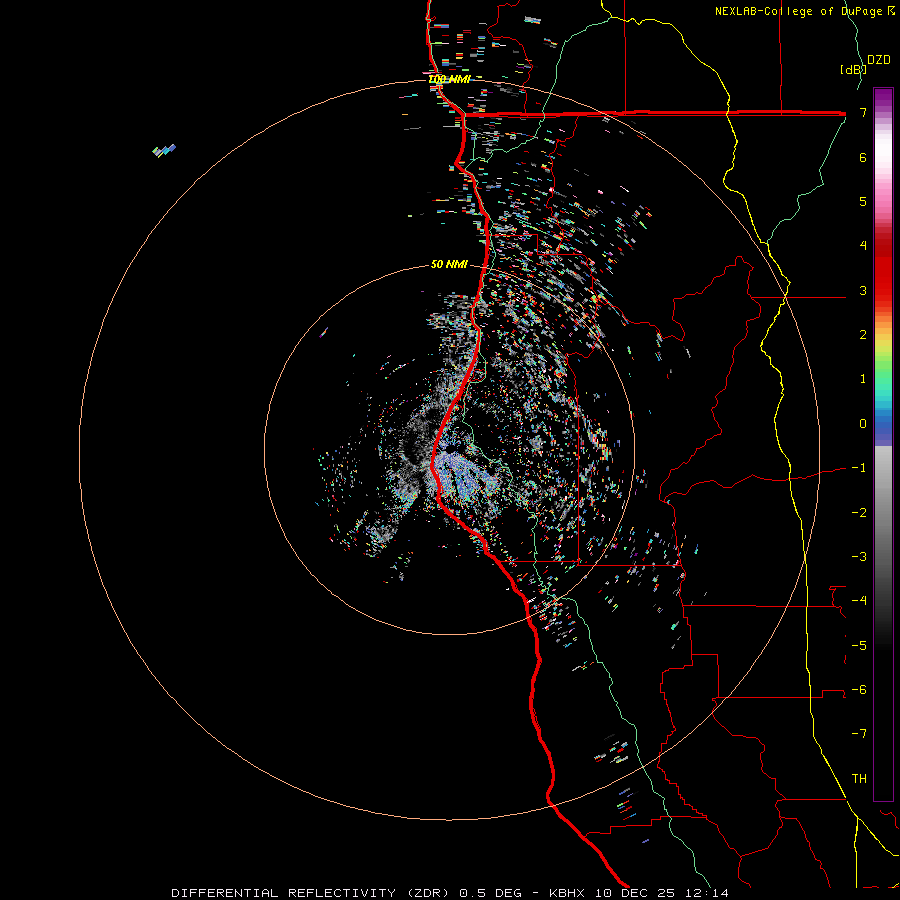
Task: Click the -7 scale label
Action: (859, 734)
